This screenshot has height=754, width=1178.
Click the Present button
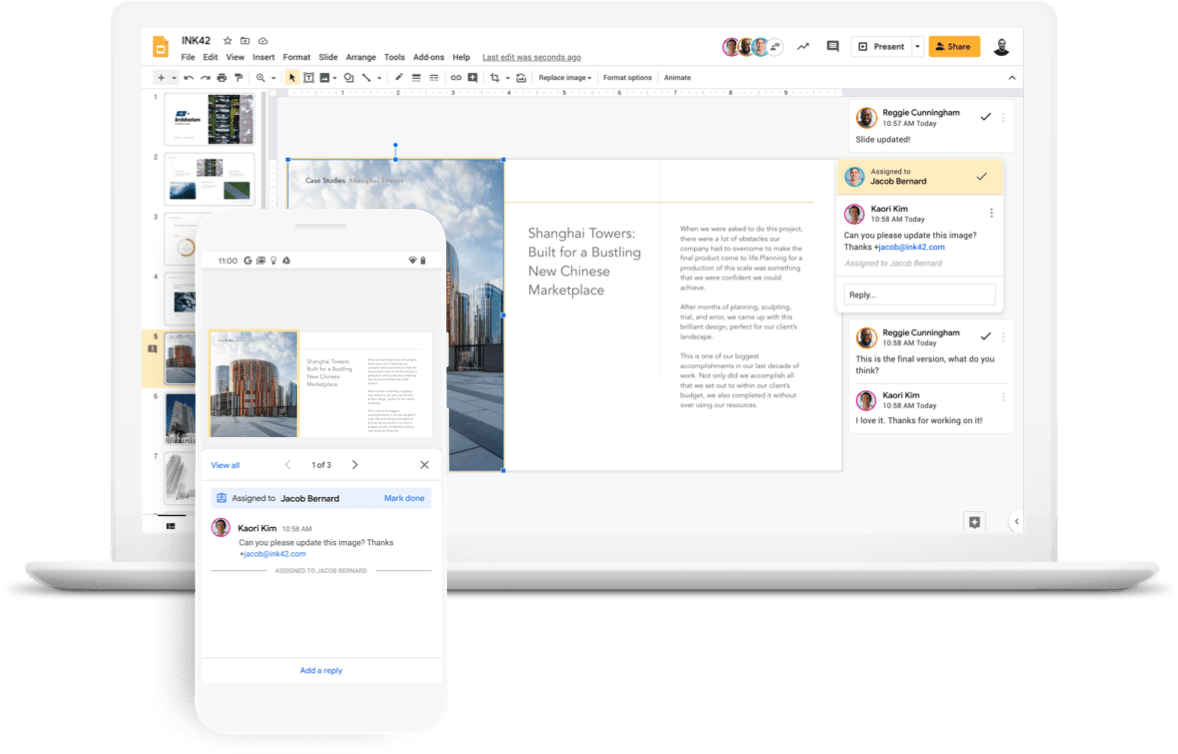coord(882,47)
